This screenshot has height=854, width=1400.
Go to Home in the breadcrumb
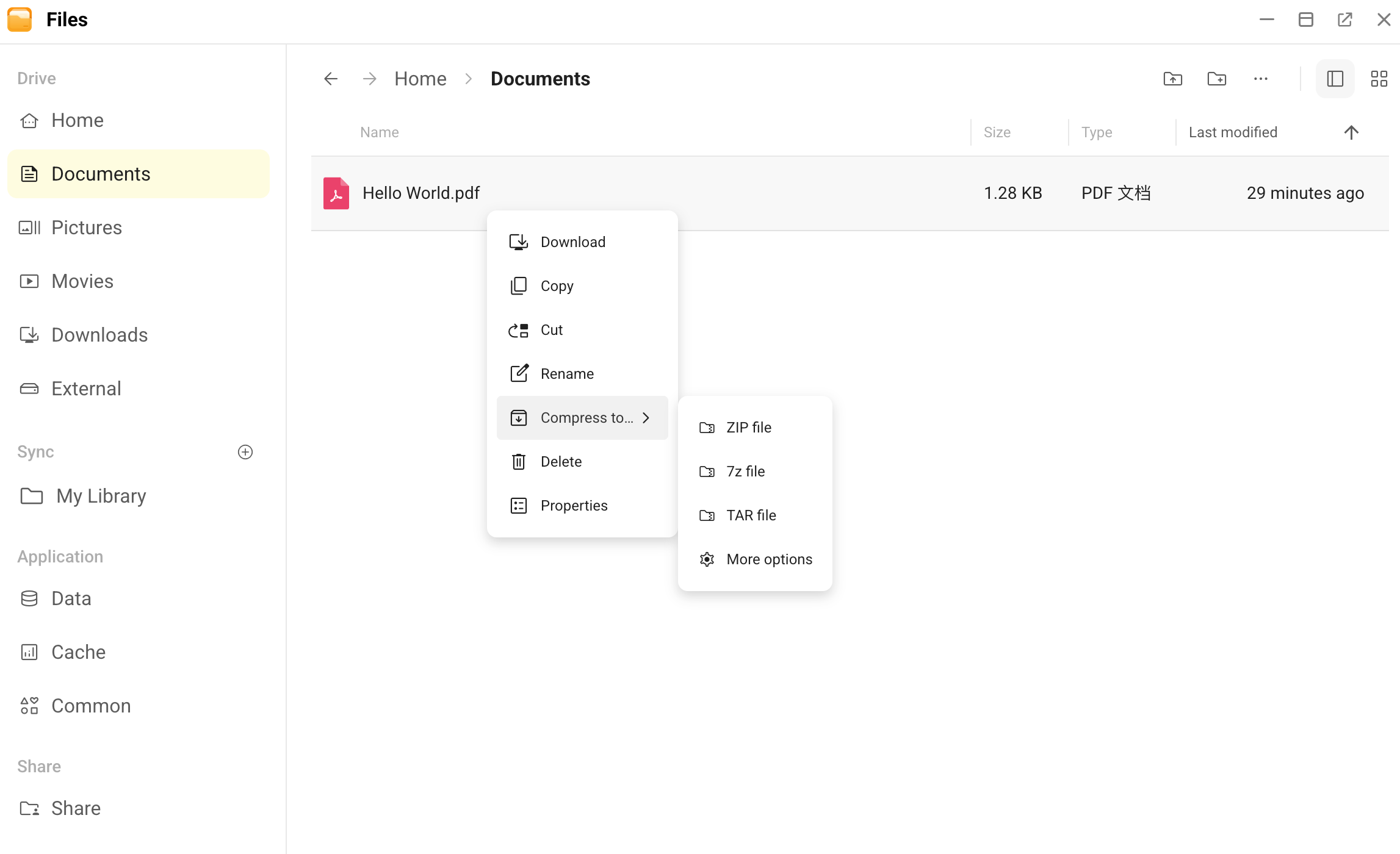[x=420, y=79]
